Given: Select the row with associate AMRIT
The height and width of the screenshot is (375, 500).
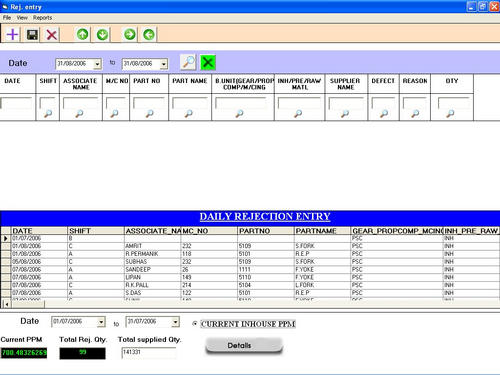Looking at the screenshot, I should [250, 246].
